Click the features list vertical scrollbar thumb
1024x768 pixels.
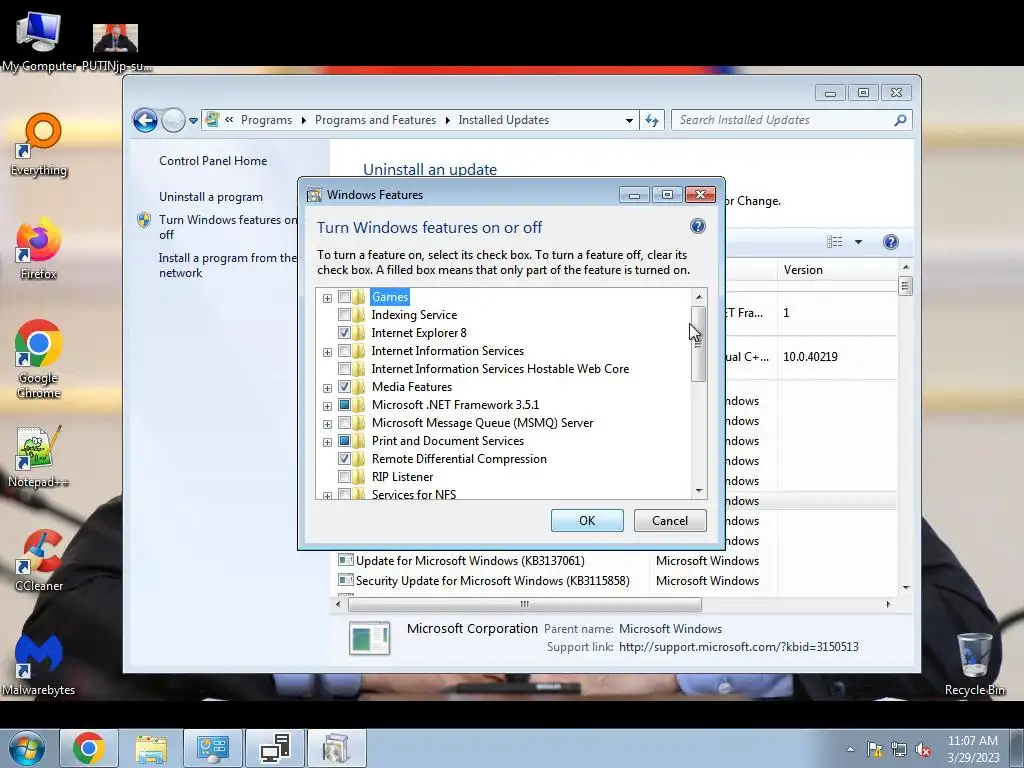[699, 344]
